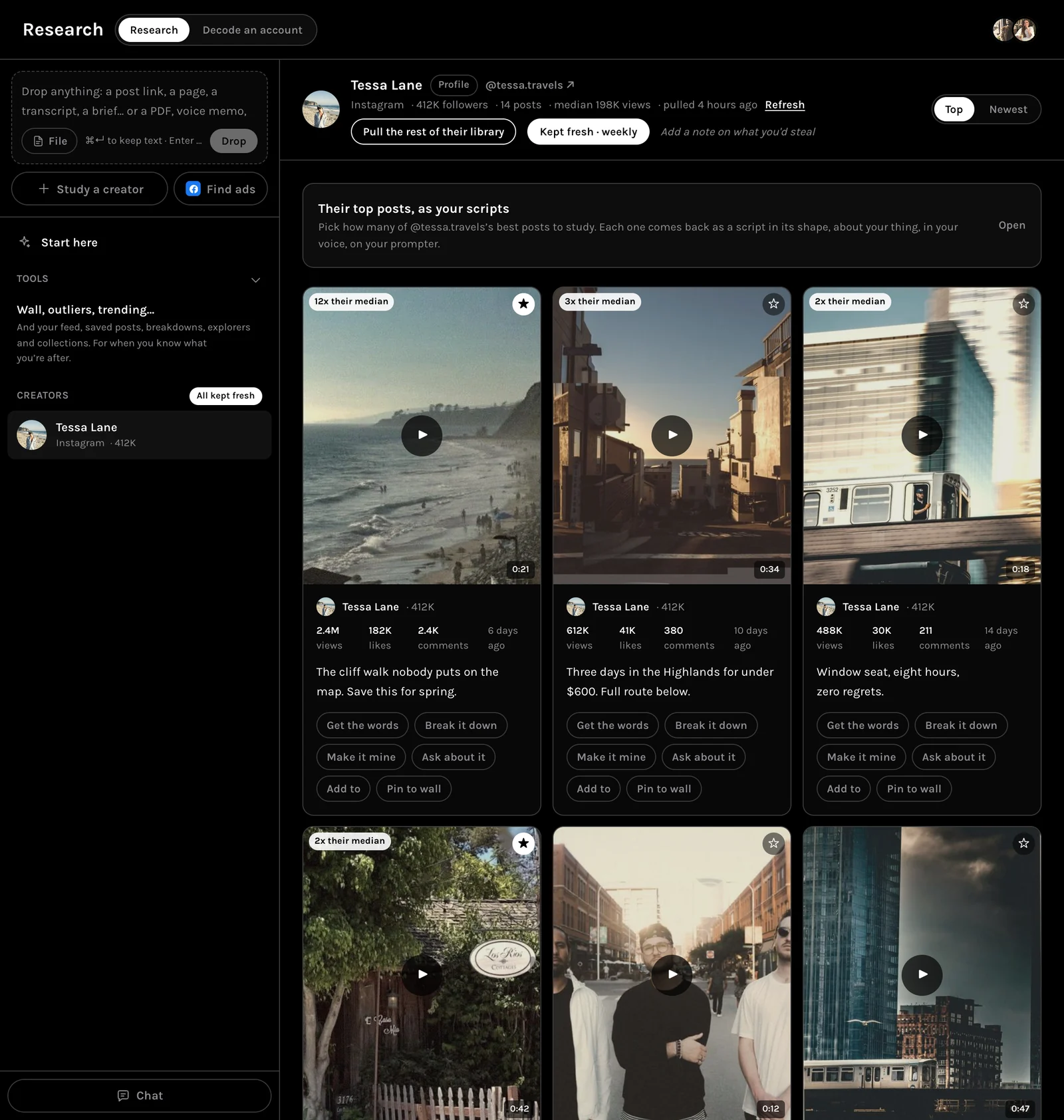Sort posts by Top

point(954,109)
